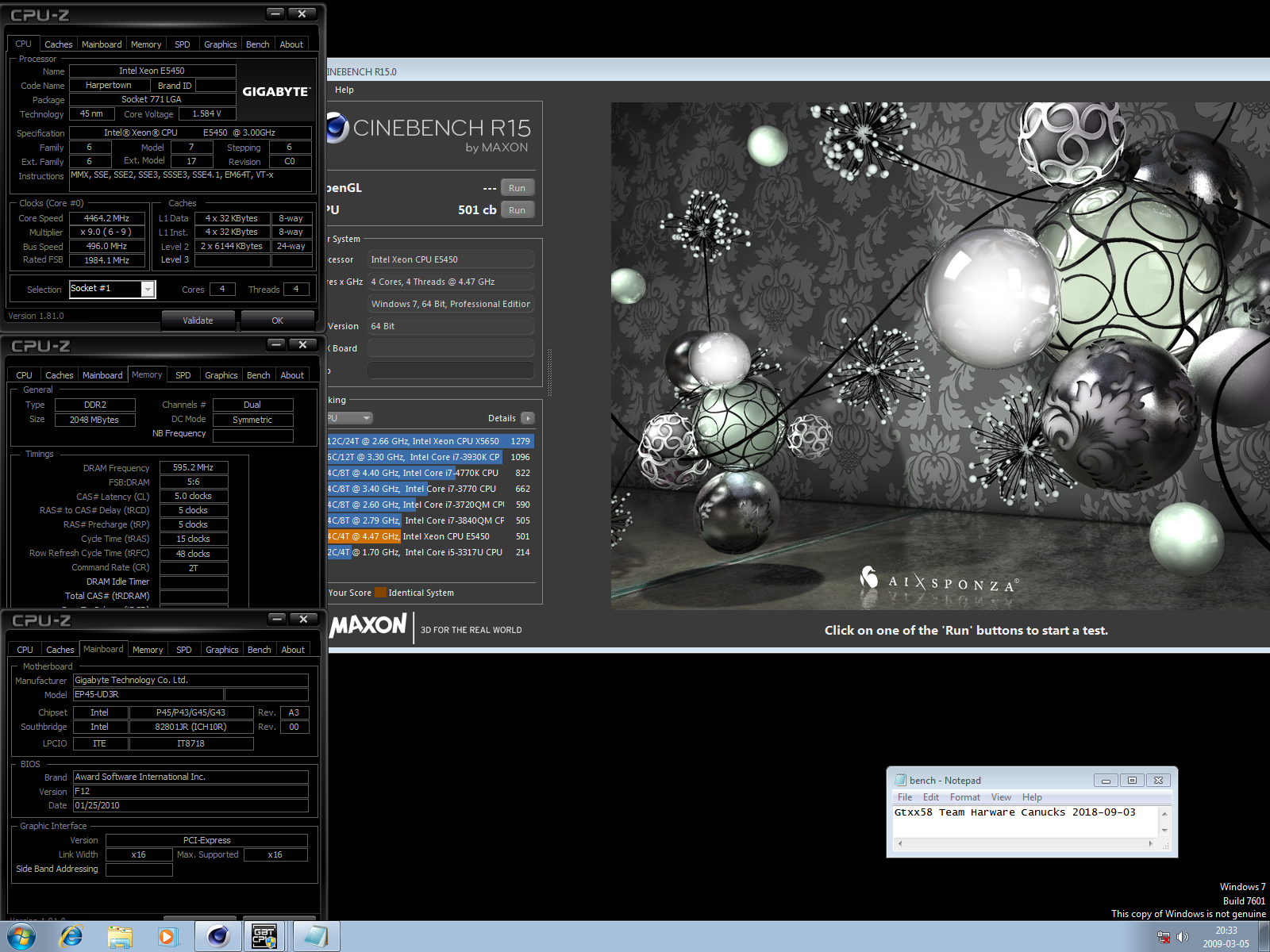Run the Cinebench CPU test
The image size is (1270, 952).
click(x=518, y=210)
